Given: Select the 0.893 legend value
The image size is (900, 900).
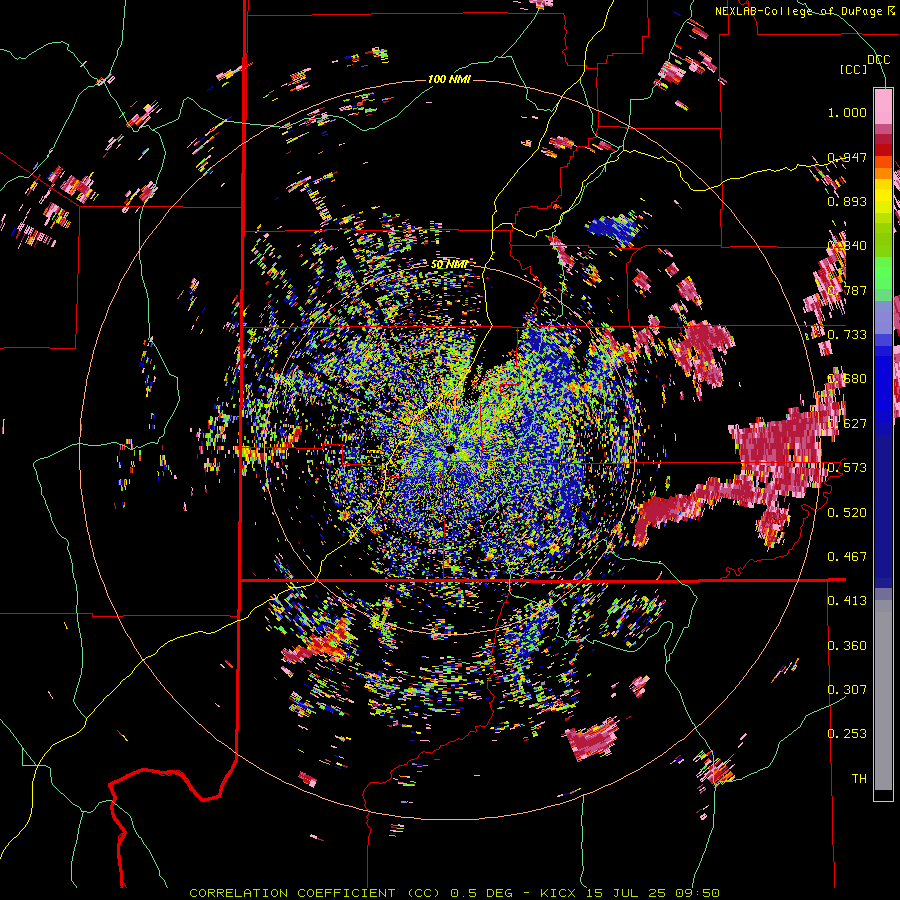Looking at the screenshot, I should tap(847, 201).
